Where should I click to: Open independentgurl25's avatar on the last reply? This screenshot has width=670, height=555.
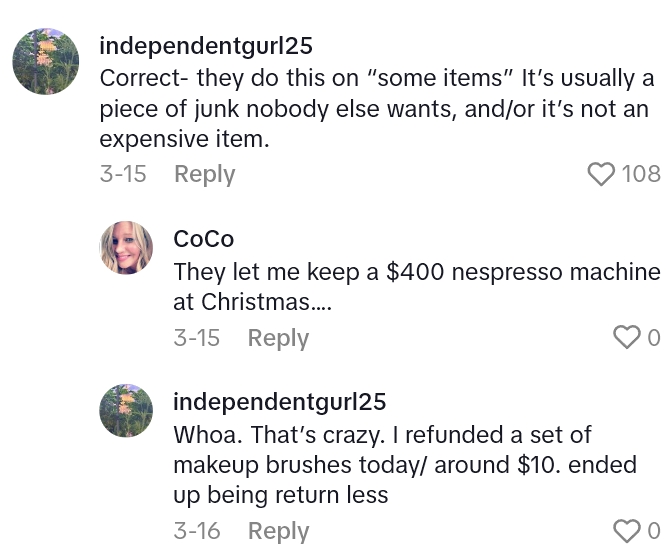tap(127, 410)
